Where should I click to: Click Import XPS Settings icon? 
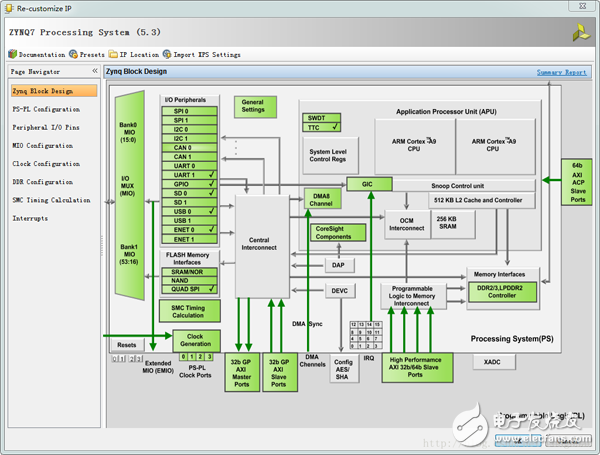pos(167,54)
